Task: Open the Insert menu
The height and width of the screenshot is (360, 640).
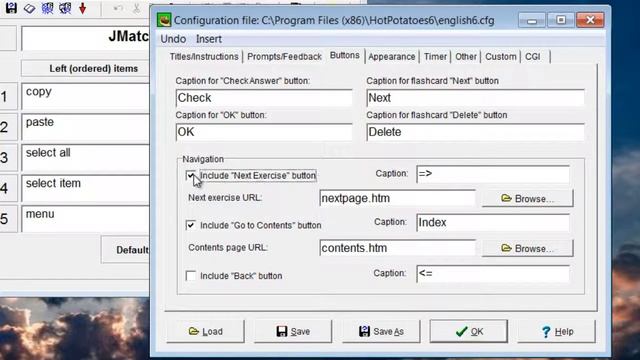Action: (x=209, y=39)
